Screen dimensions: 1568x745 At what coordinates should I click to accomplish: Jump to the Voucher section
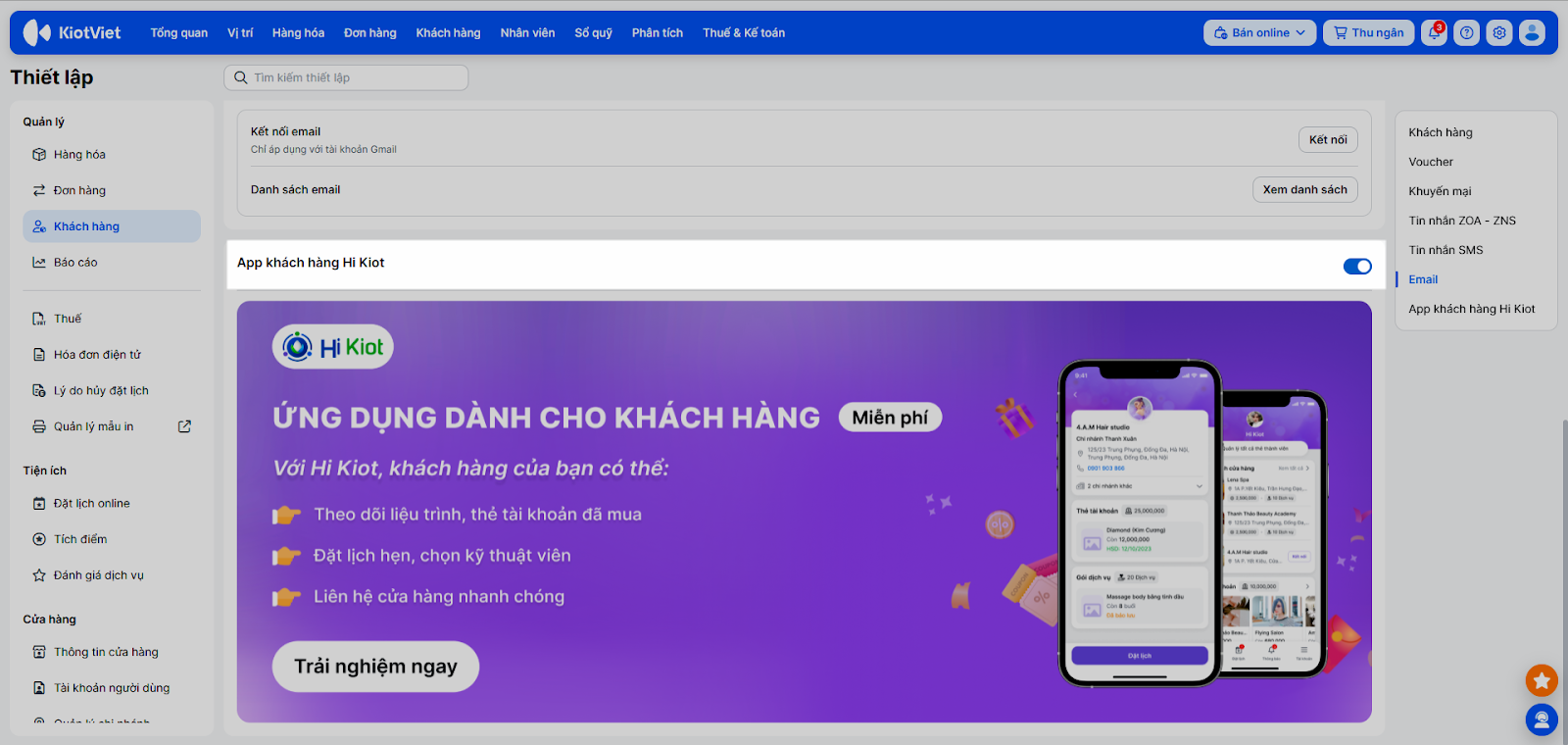[x=1431, y=162]
